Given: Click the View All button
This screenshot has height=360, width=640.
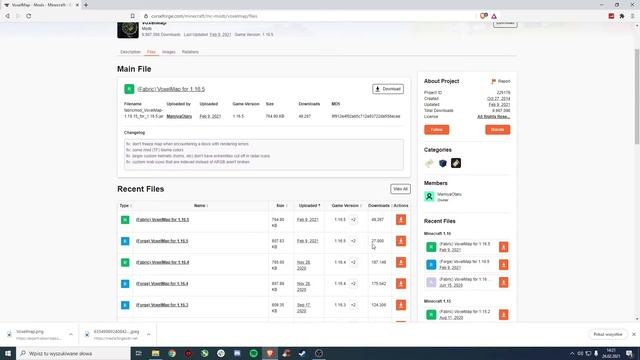Looking at the screenshot, I should tap(400, 189).
